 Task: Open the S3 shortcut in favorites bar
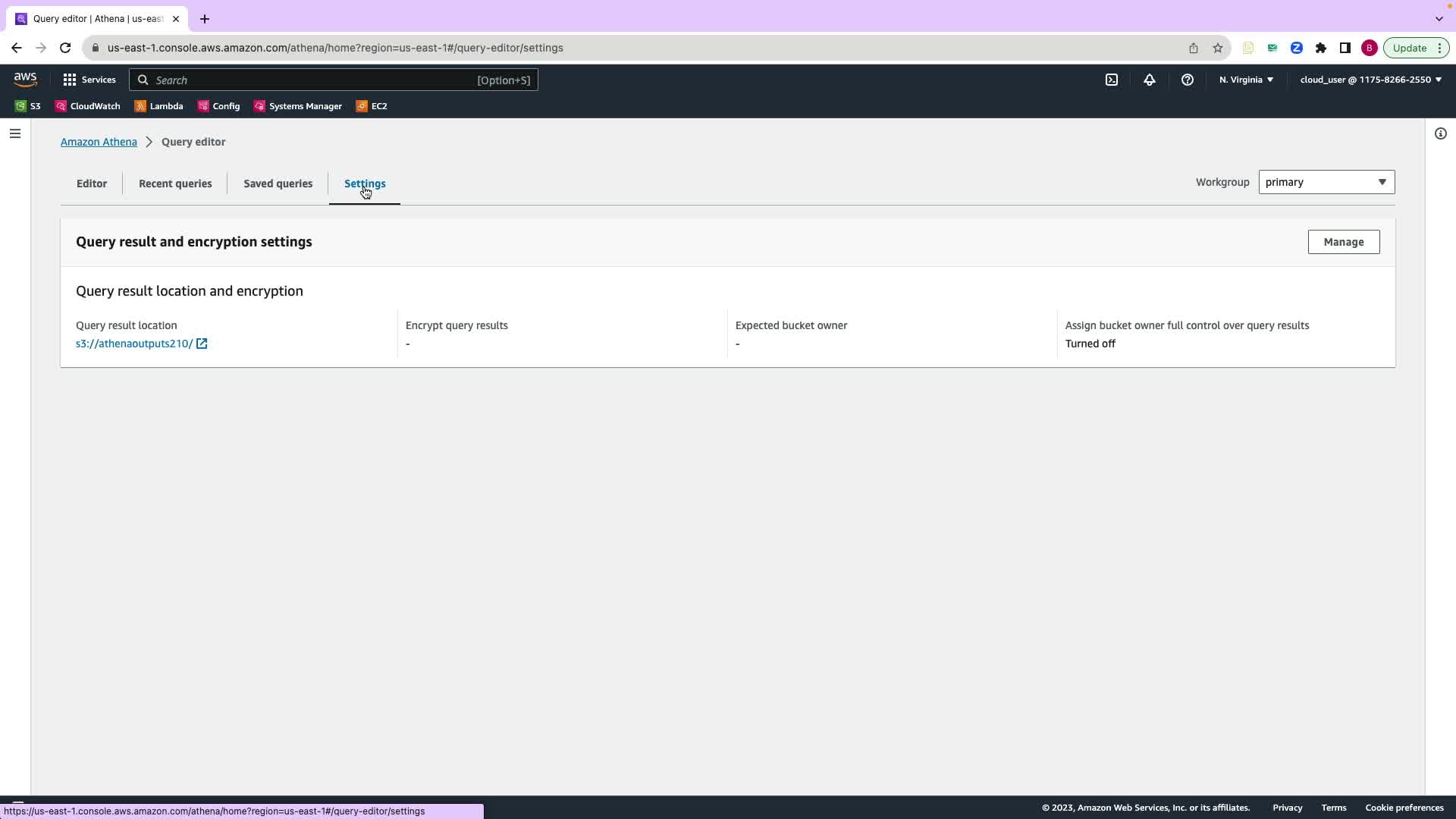pos(28,106)
